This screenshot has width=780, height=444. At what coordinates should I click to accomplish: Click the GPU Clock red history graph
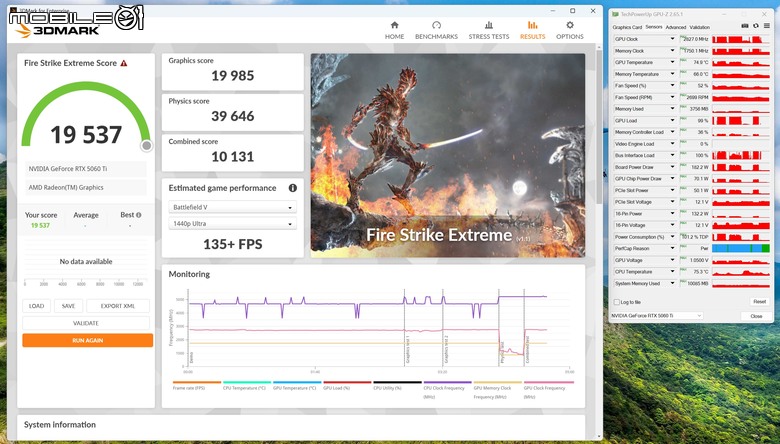click(x=741, y=39)
